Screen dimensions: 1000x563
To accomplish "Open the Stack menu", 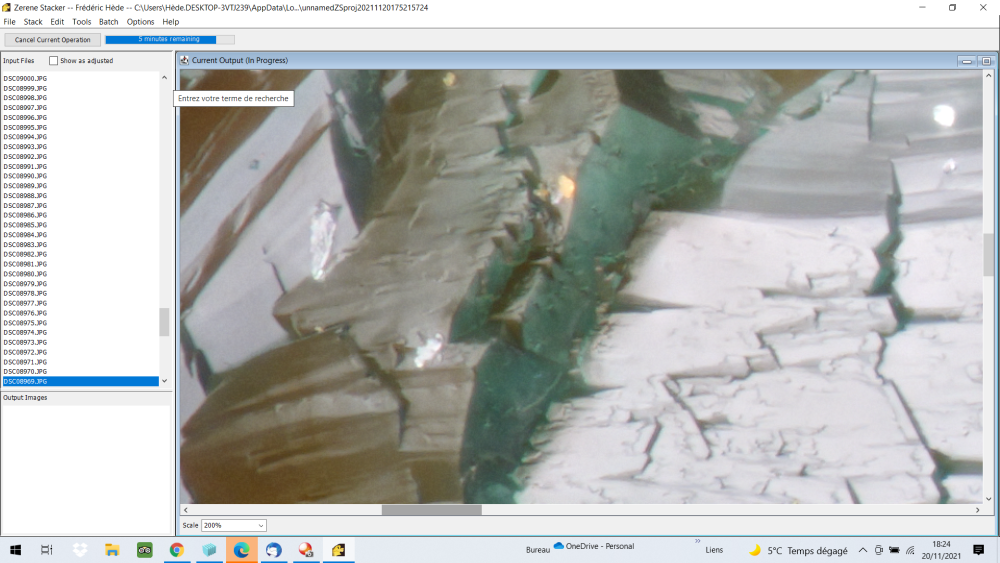I will (33, 21).
